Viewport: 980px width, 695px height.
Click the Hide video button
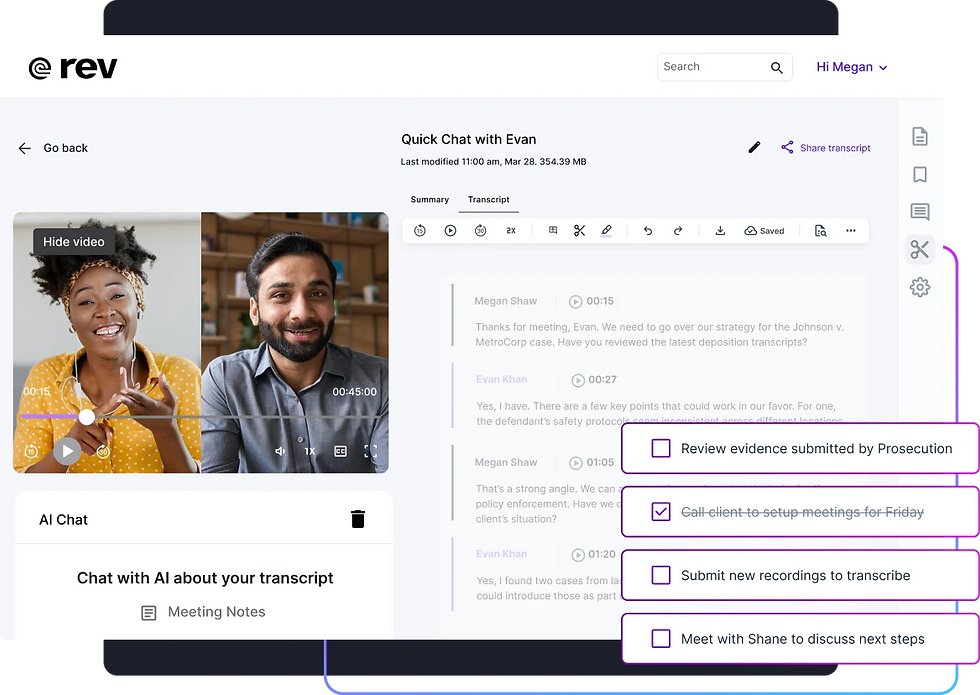coord(74,242)
